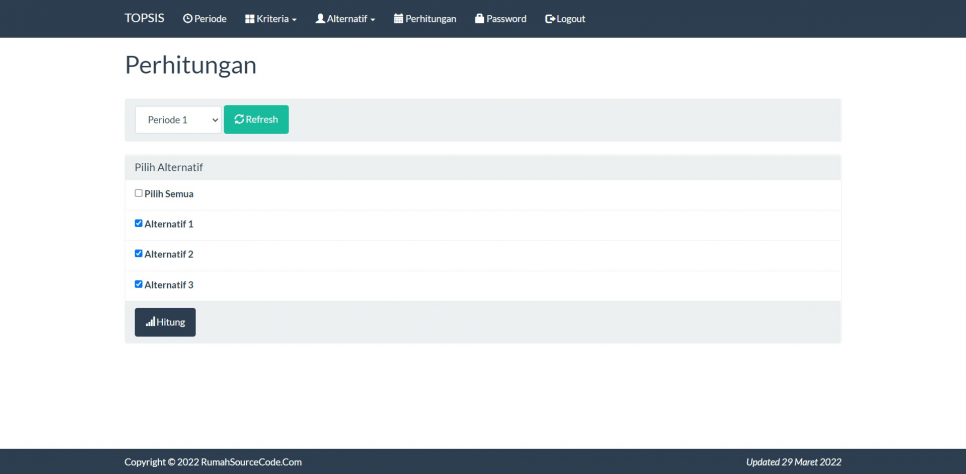Click the circular arrows icon in Refresh
966x474 pixels.
pos(239,120)
